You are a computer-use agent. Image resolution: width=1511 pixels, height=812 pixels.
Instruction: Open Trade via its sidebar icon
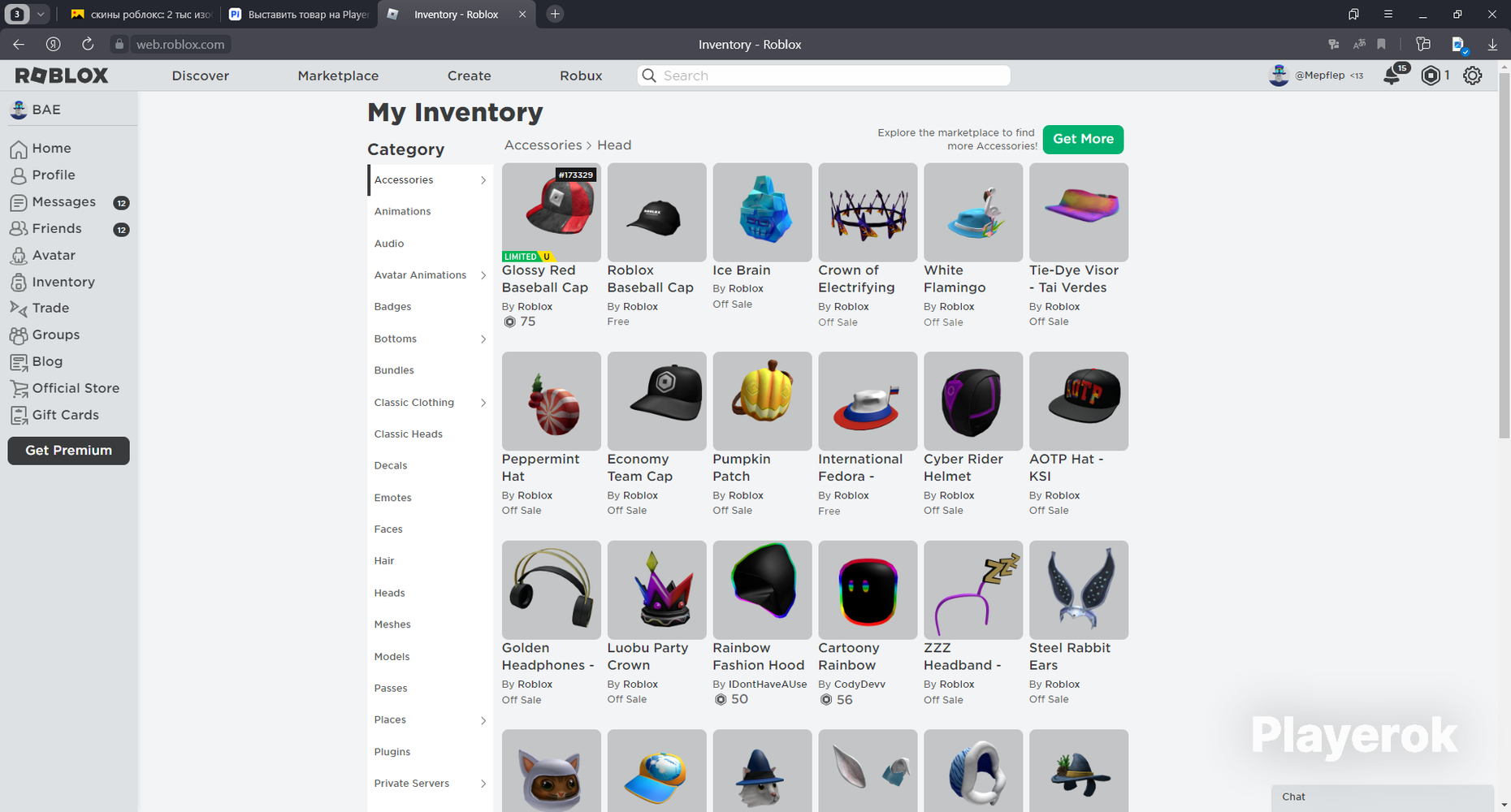pyautogui.click(x=19, y=309)
